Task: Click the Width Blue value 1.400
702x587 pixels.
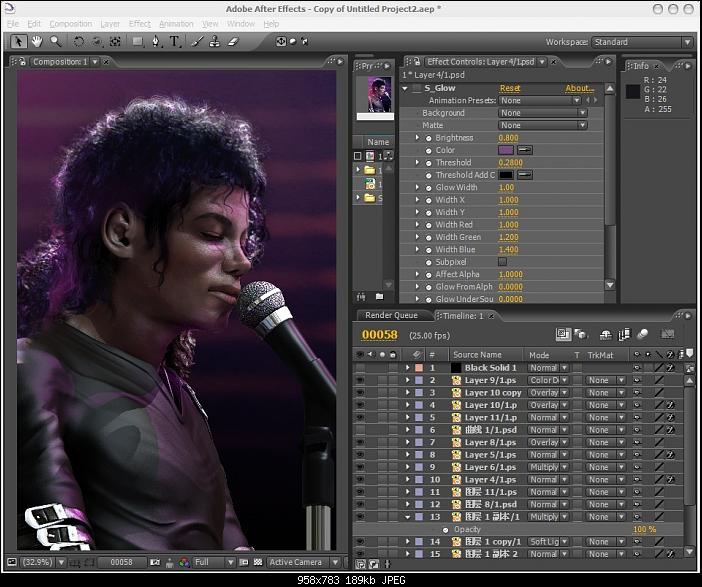Action: tap(508, 249)
